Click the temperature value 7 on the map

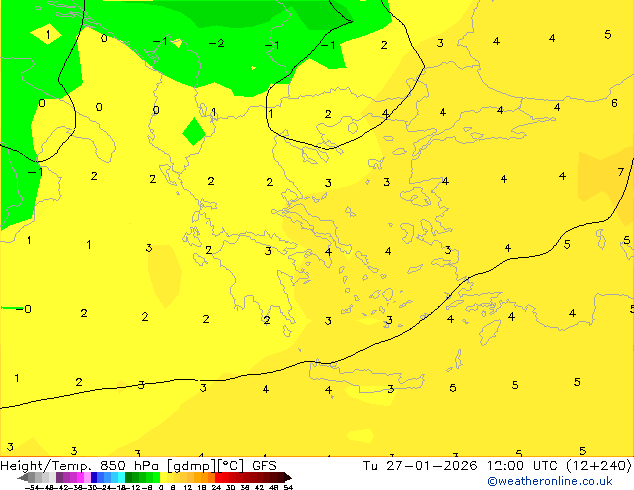coord(621,172)
